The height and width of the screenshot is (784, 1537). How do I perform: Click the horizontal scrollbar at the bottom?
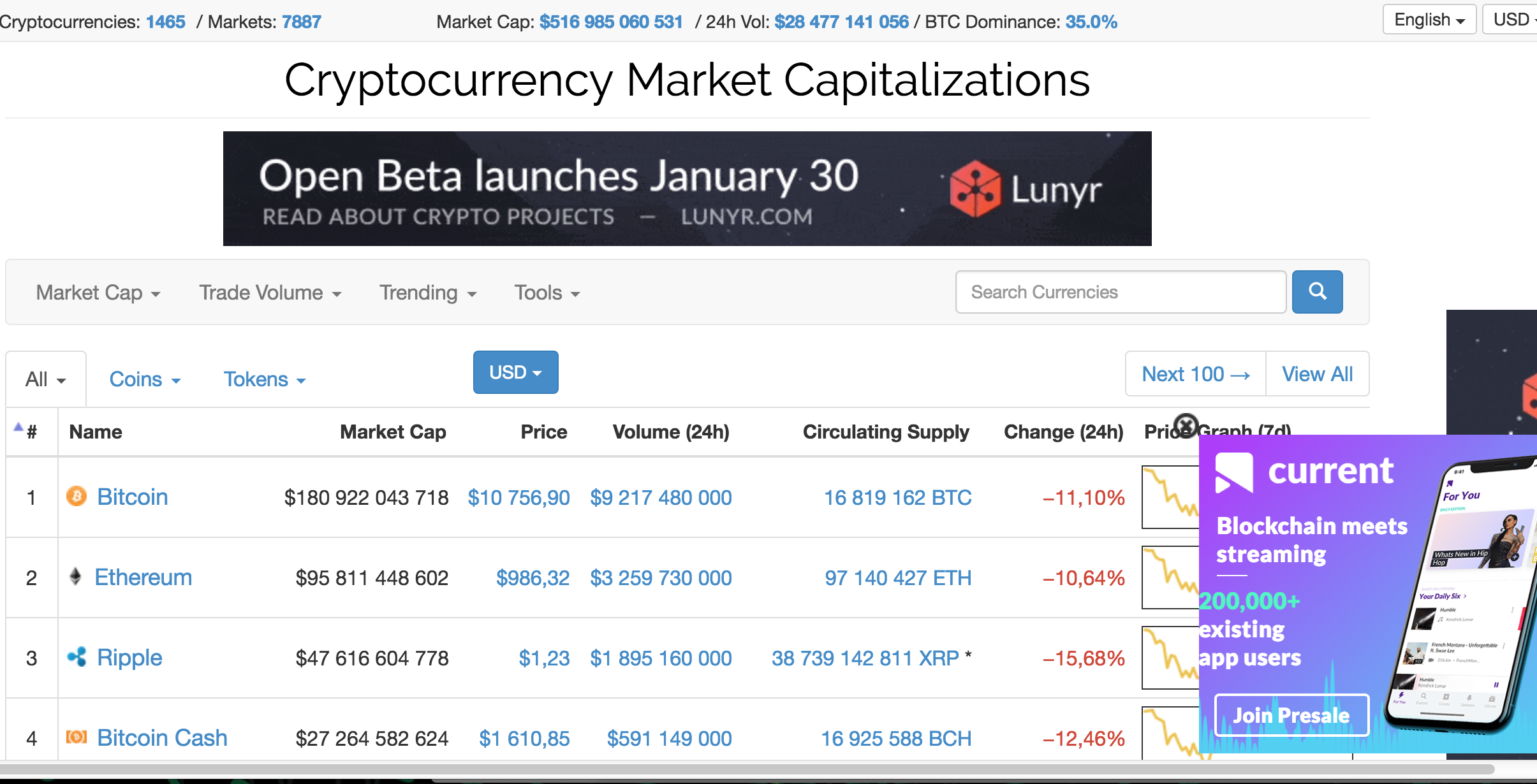pos(746,769)
